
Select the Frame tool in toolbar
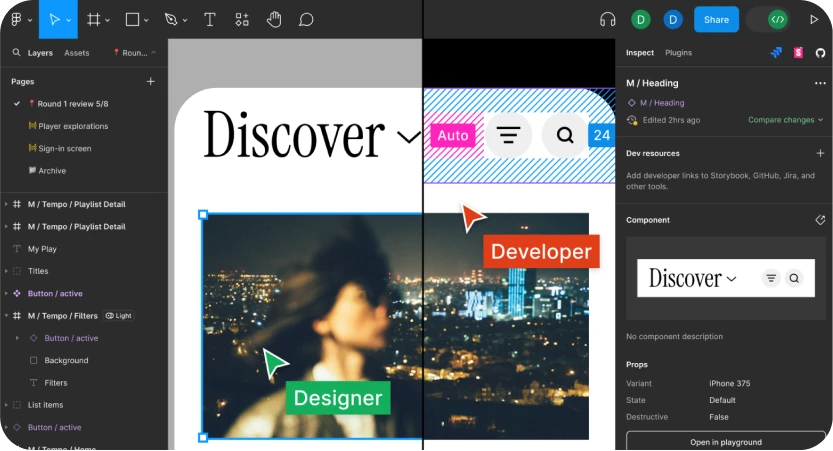pyautogui.click(x=93, y=19)
